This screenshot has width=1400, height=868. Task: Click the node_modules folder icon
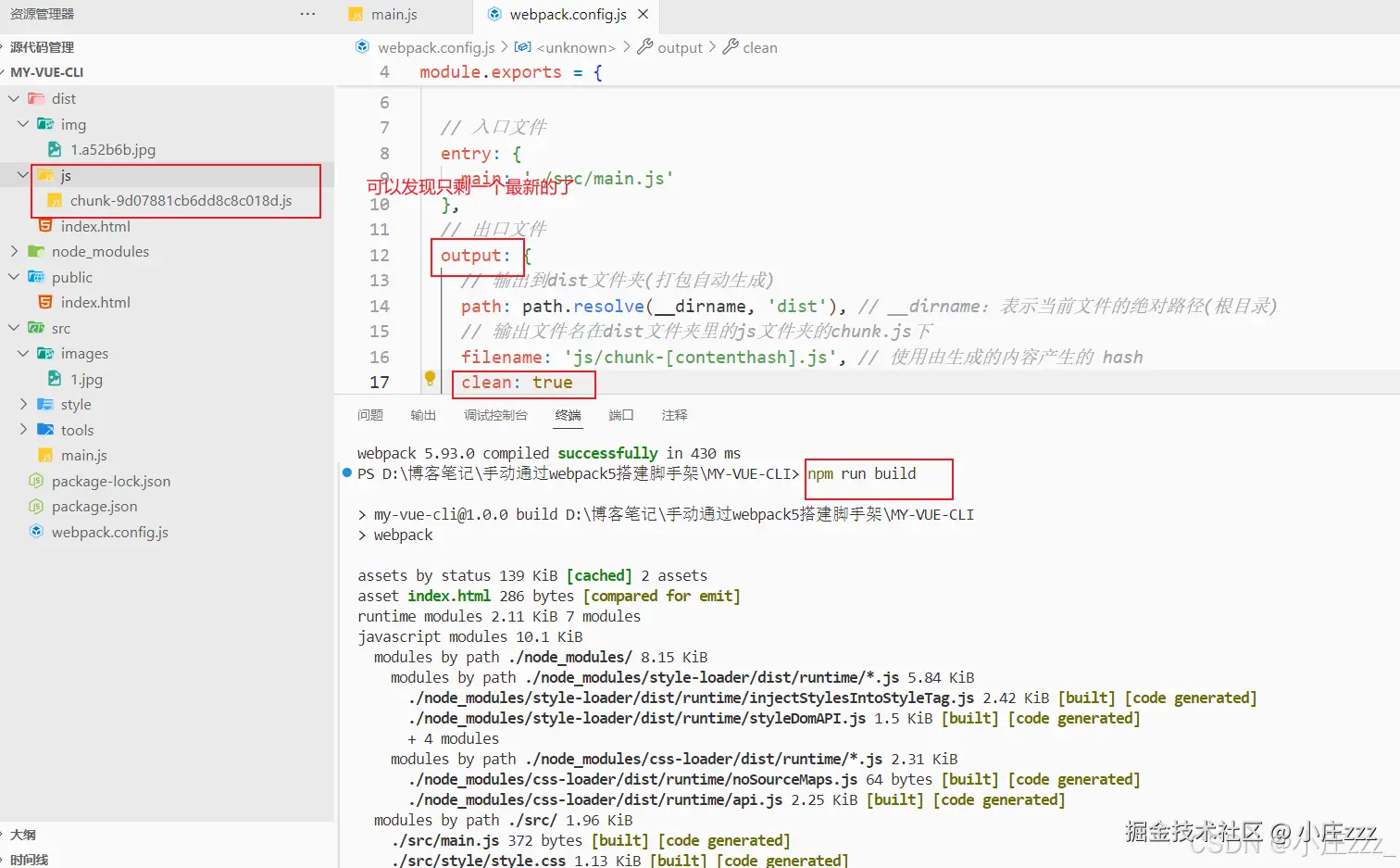pyautogui.click(x=36, y=251)
